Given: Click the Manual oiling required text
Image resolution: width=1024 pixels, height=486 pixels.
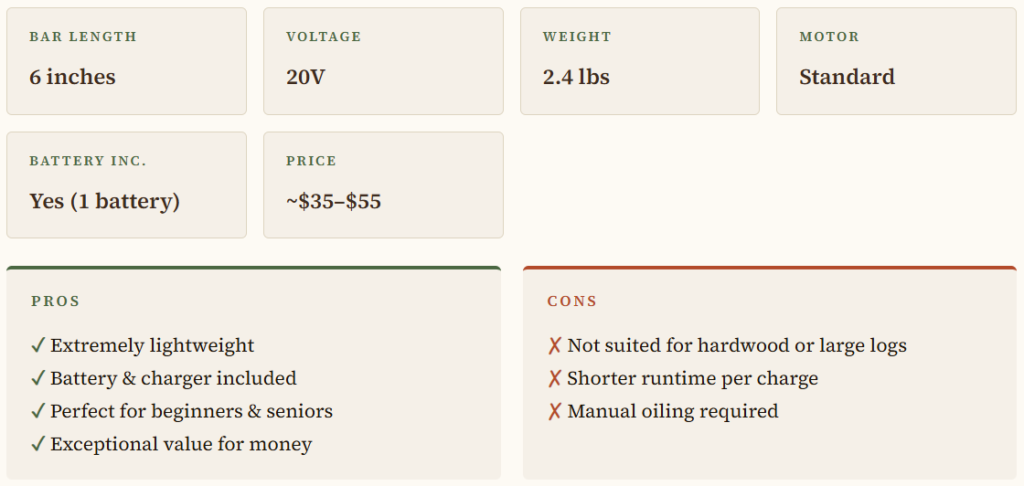Looking at the screenshot, I should click(x=672, y=412).
